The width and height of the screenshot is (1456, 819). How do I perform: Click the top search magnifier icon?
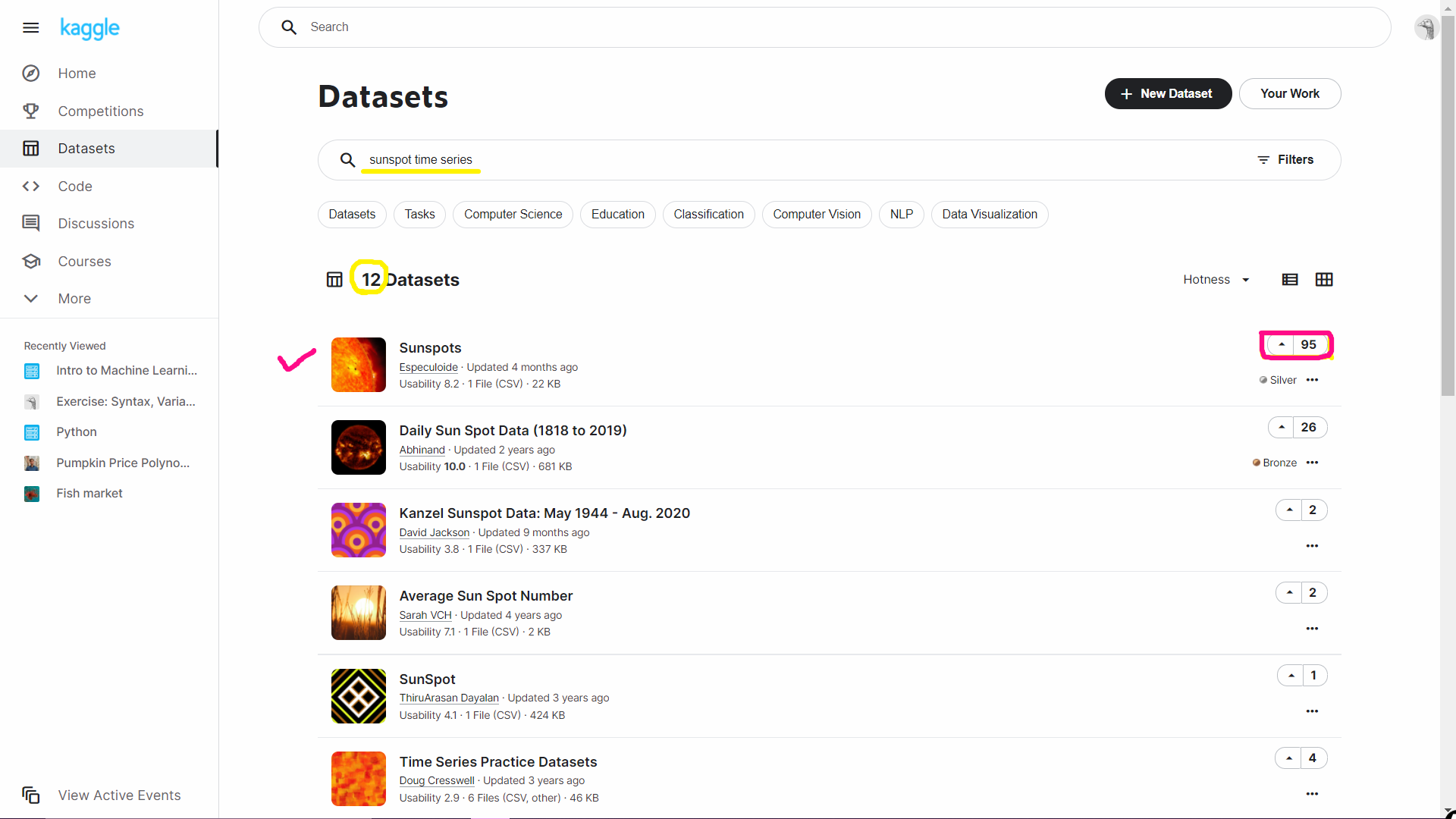click(x=289, y=27)
